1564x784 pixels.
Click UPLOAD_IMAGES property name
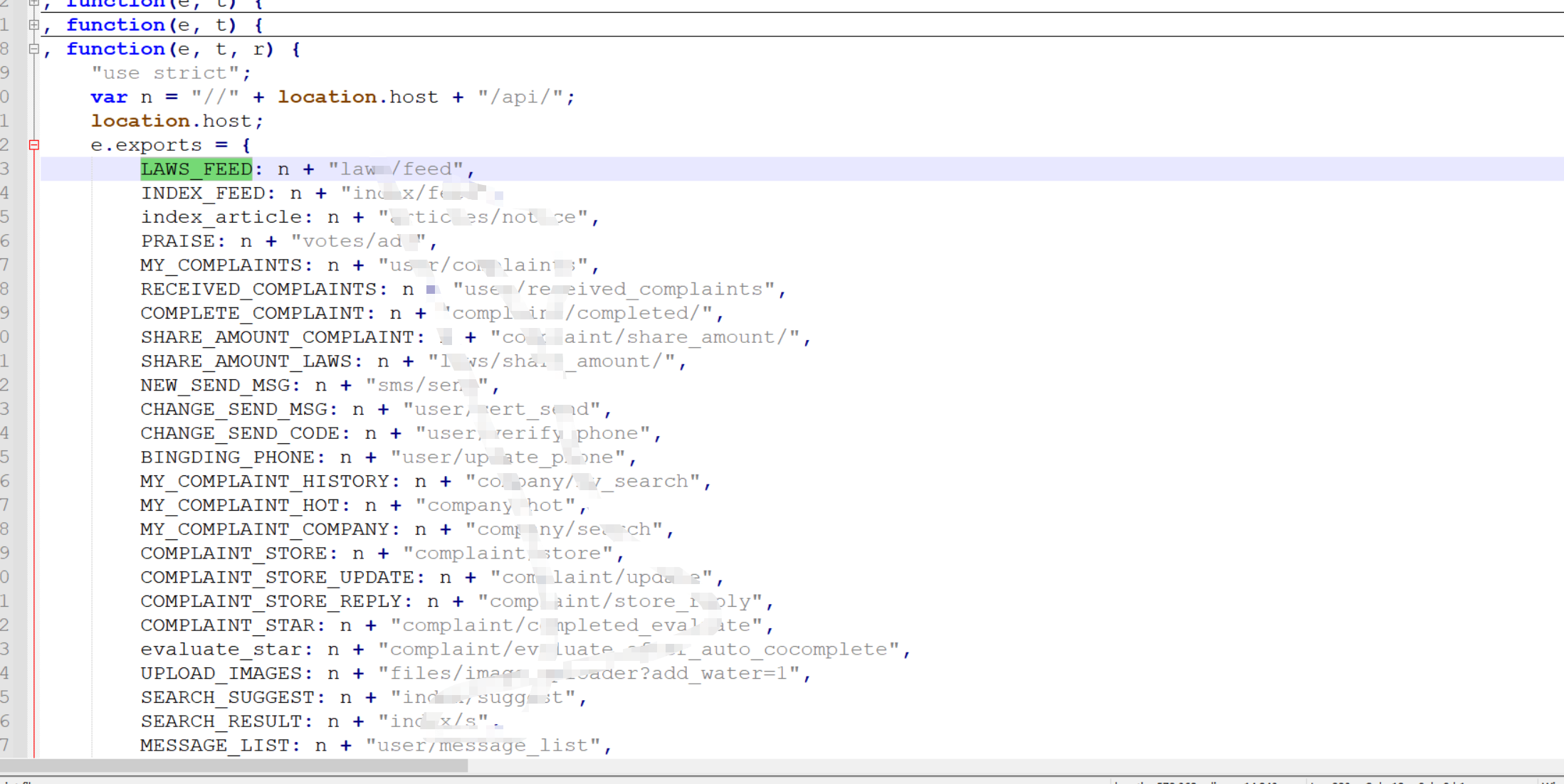221,674
